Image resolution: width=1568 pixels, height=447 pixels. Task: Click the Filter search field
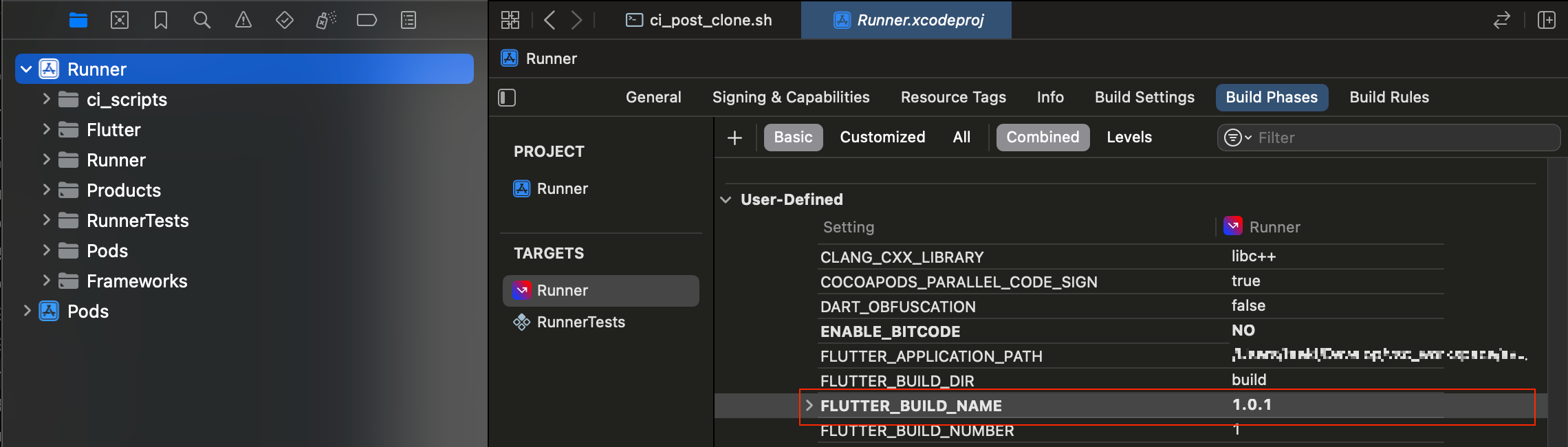coord(1389,138)
